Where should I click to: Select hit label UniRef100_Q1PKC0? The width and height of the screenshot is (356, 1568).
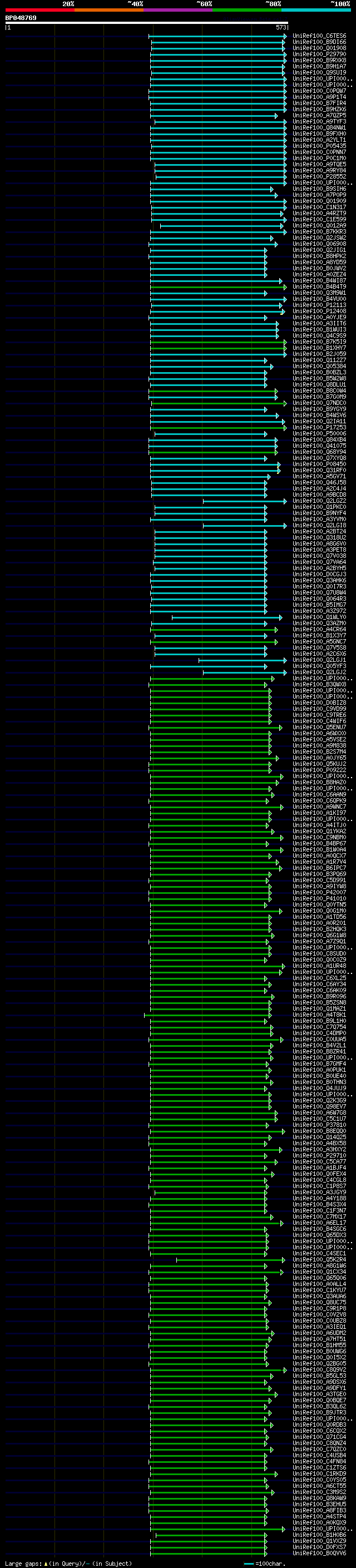coord(319,507)
